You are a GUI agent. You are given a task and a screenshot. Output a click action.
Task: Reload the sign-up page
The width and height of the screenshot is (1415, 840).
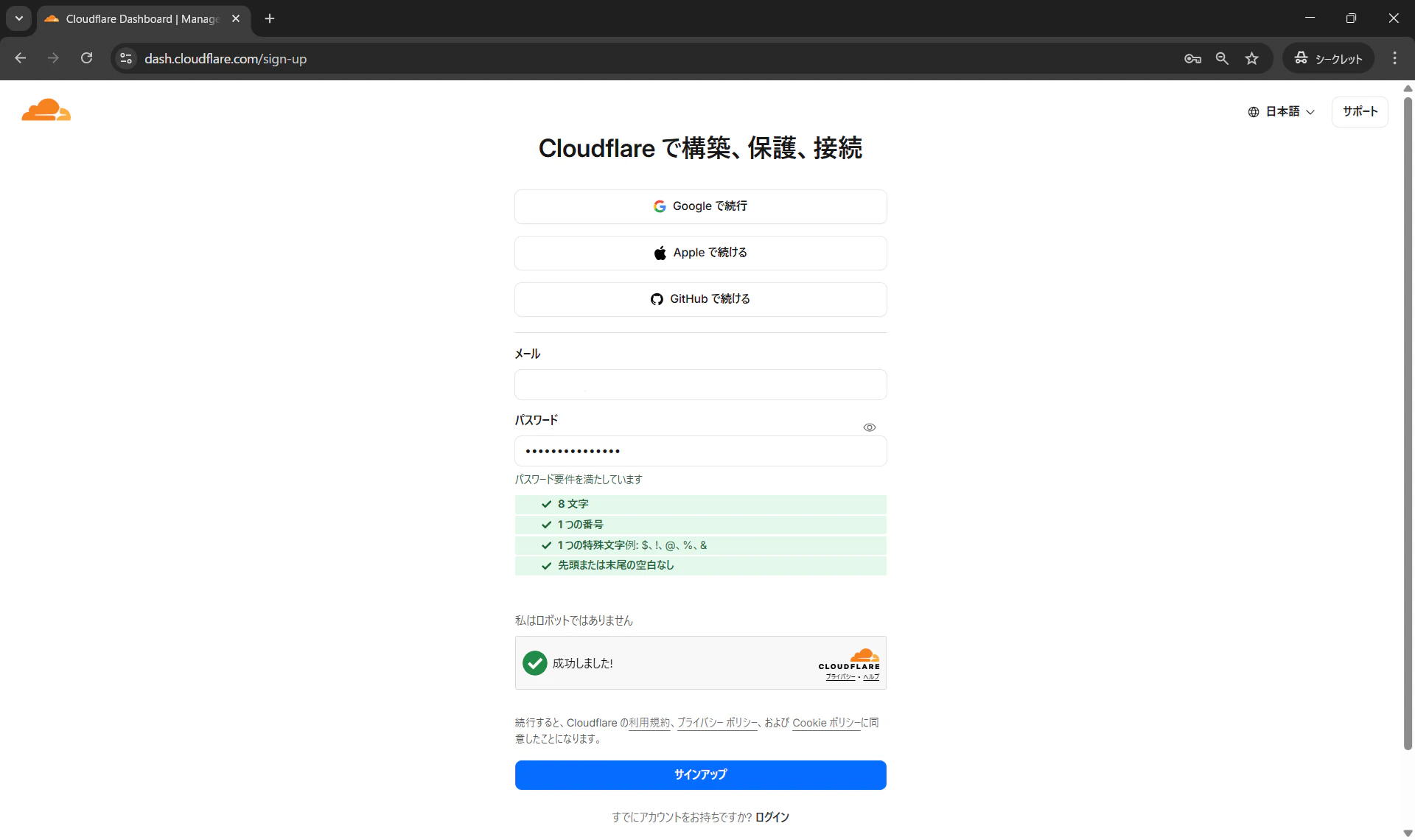click(x=87, y=58)
